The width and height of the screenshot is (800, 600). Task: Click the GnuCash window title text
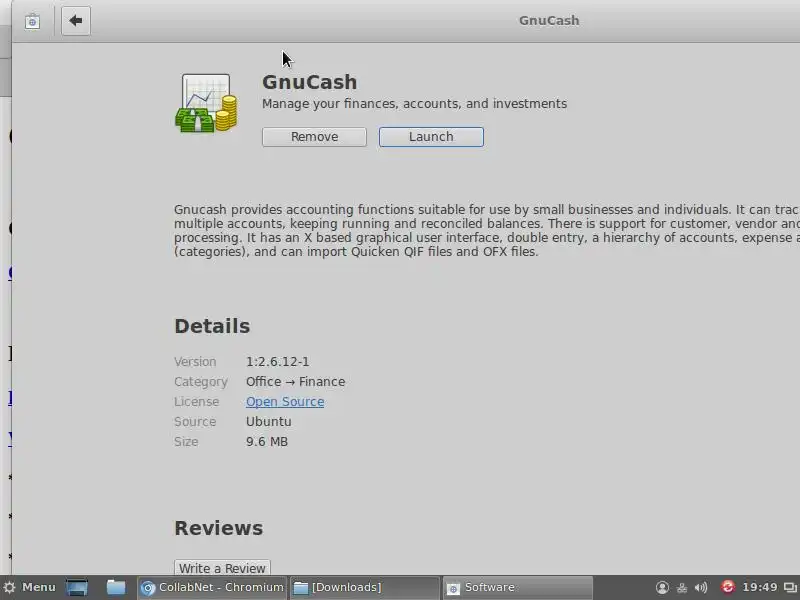point(549,20)
